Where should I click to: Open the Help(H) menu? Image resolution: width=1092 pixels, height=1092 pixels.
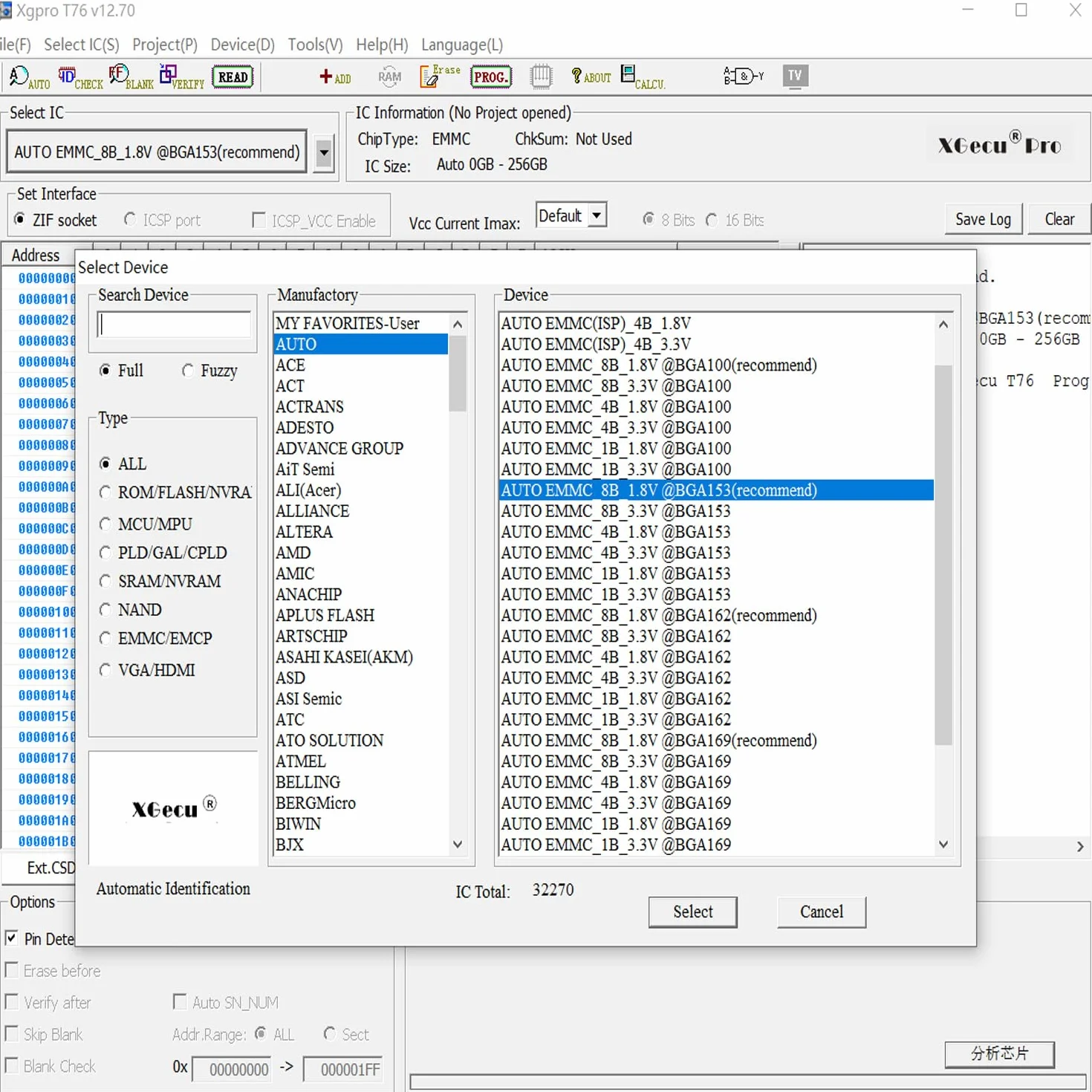coord(382,45)
